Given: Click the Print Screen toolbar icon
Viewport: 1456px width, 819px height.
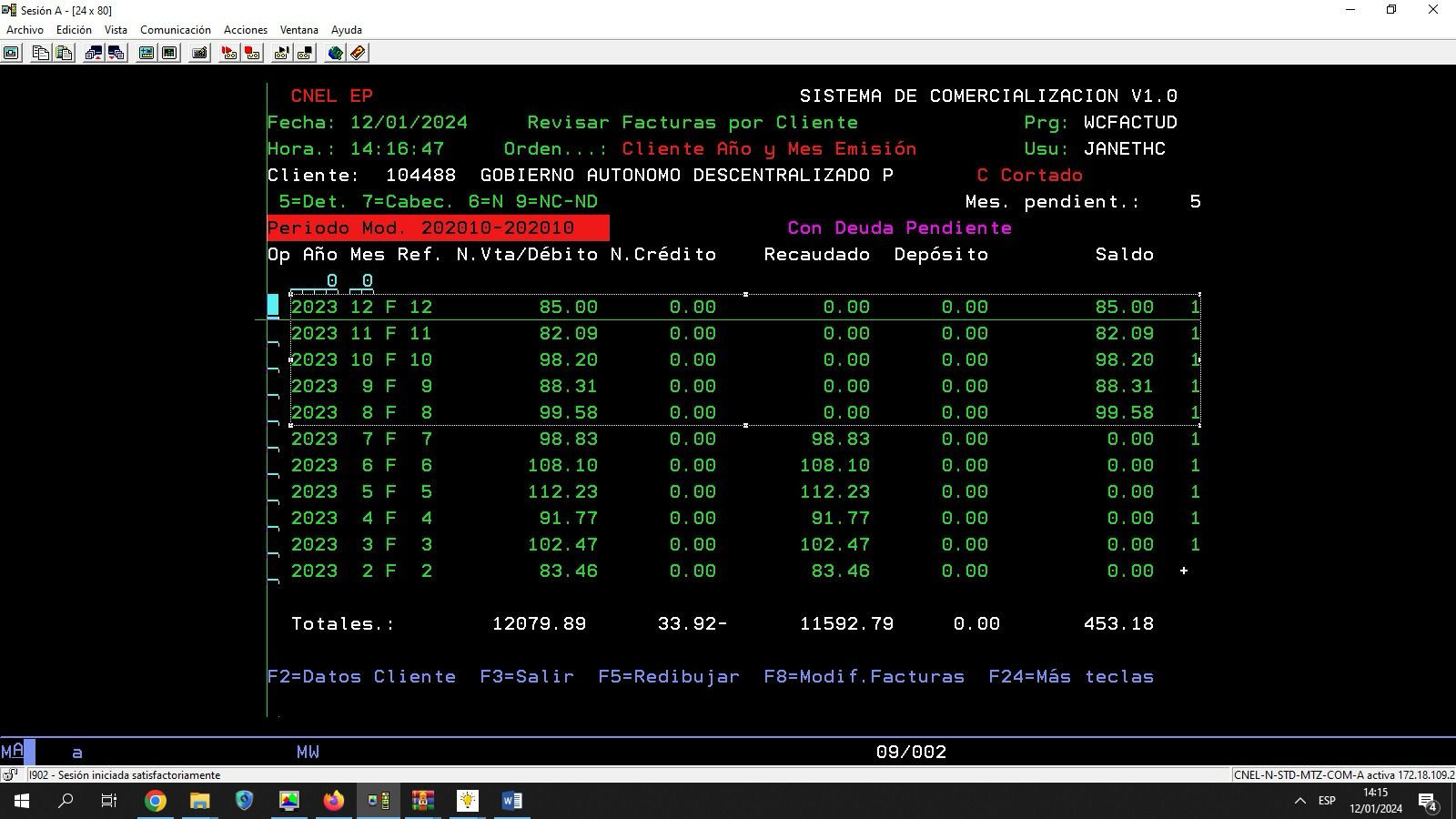Looking at the screenshot, I should (11, 53).
